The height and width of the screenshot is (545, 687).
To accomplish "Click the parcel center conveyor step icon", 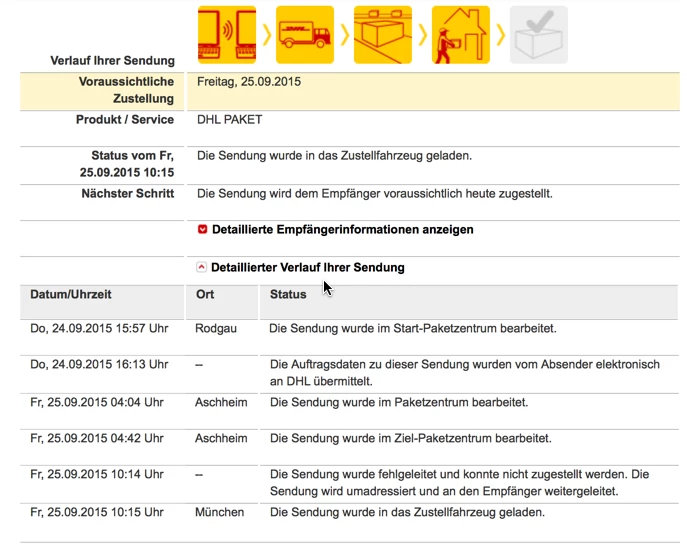I will coord(383,35).
